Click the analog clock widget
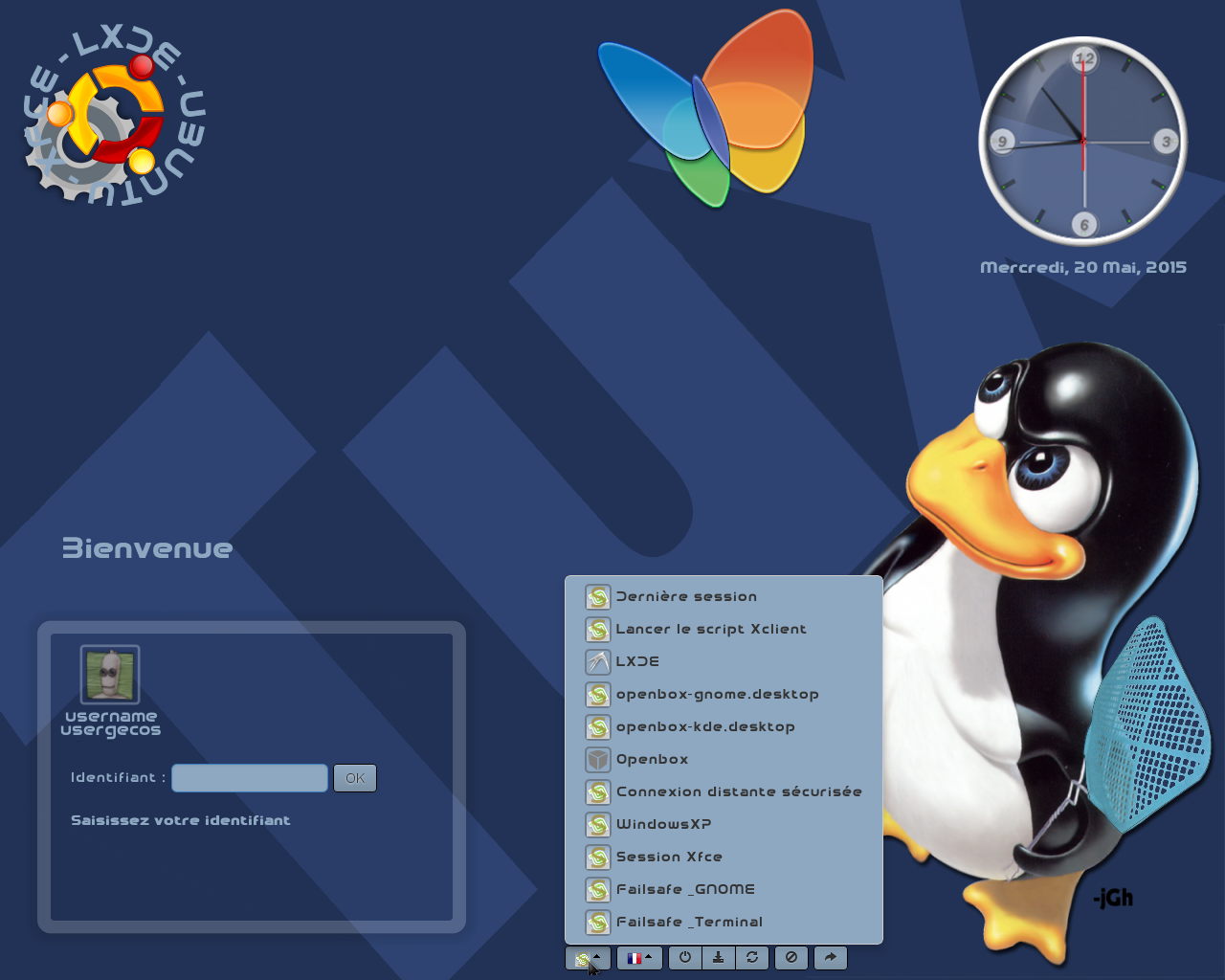1225x980 pixels. pos(1083,142)
